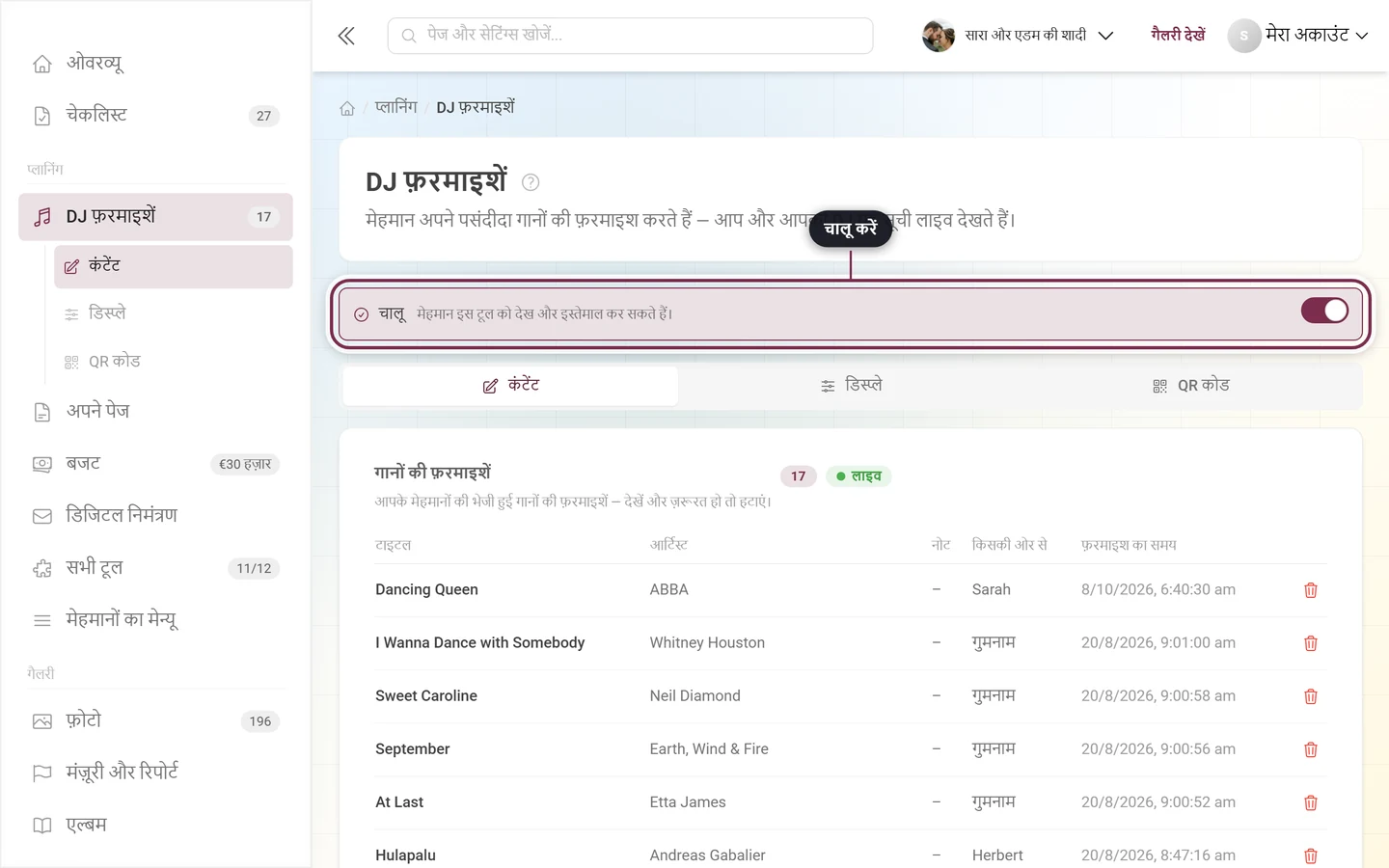Open बजट in the sidebar
Viewport: 1389px width, 868px height.
pyautogui.click(x=155, y=464)
